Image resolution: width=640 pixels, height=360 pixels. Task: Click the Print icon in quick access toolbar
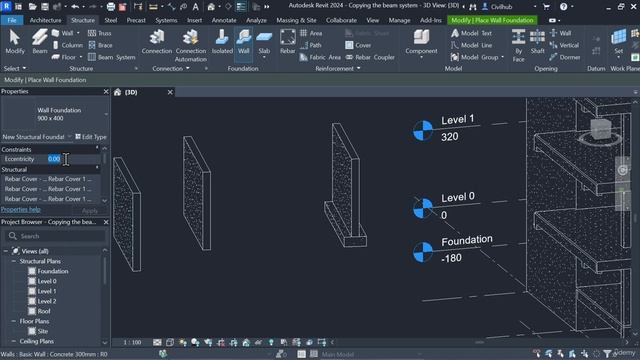click(111, 7)
